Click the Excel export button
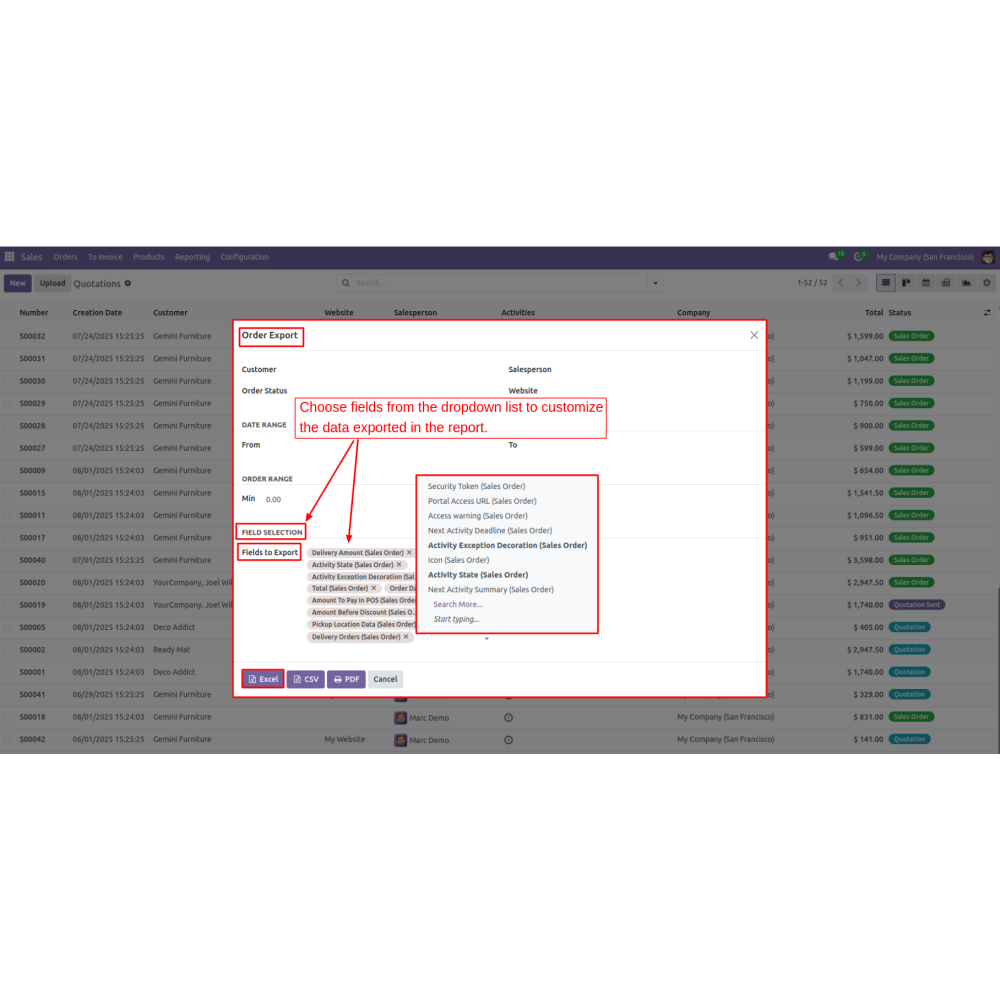1000x1000 pixels. (x=263, y=679)
